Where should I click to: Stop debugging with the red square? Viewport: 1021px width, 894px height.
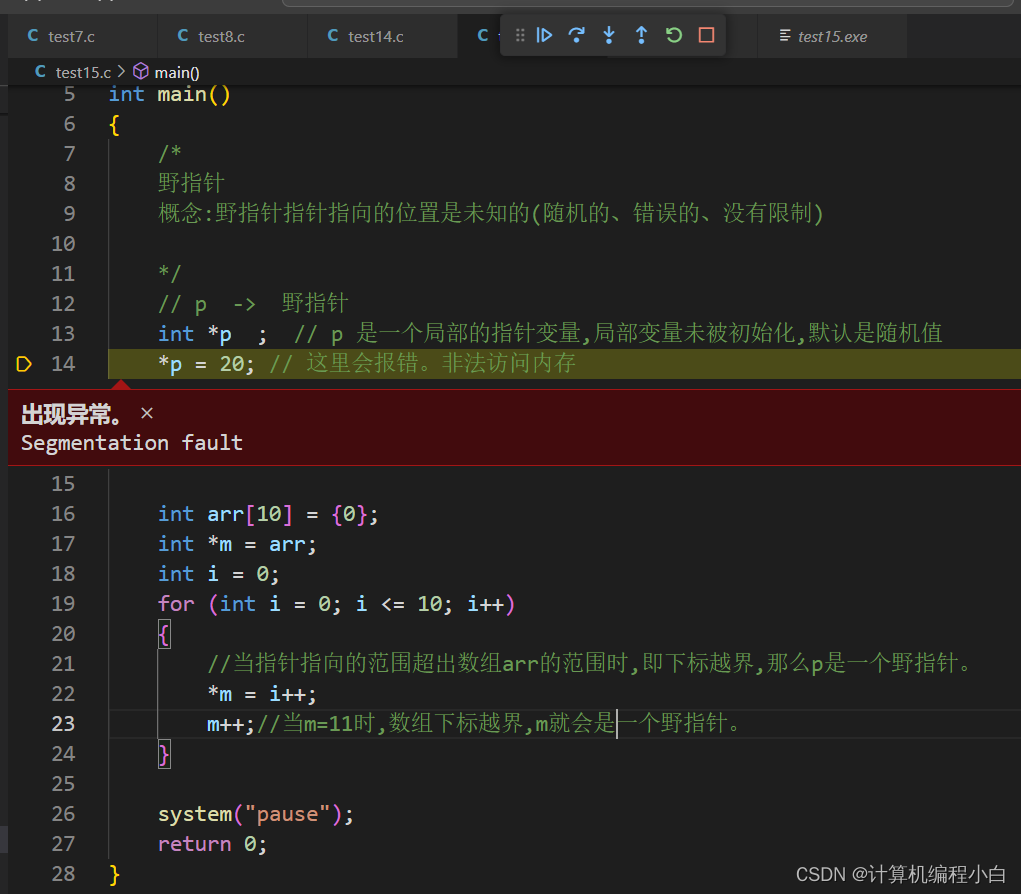pyautogui.click(x=706, y=35)
